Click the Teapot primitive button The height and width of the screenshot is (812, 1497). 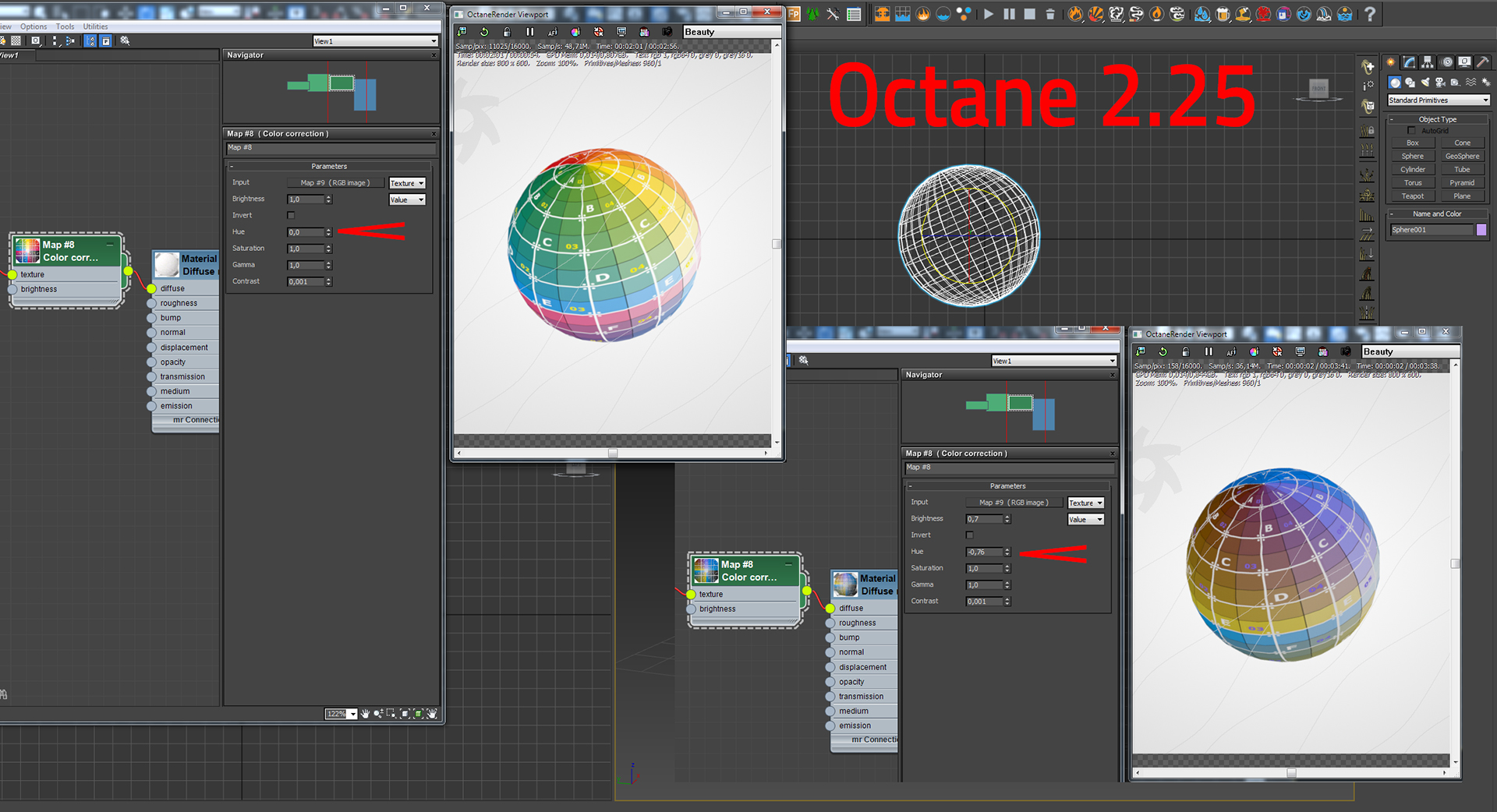click(1413, 196)
